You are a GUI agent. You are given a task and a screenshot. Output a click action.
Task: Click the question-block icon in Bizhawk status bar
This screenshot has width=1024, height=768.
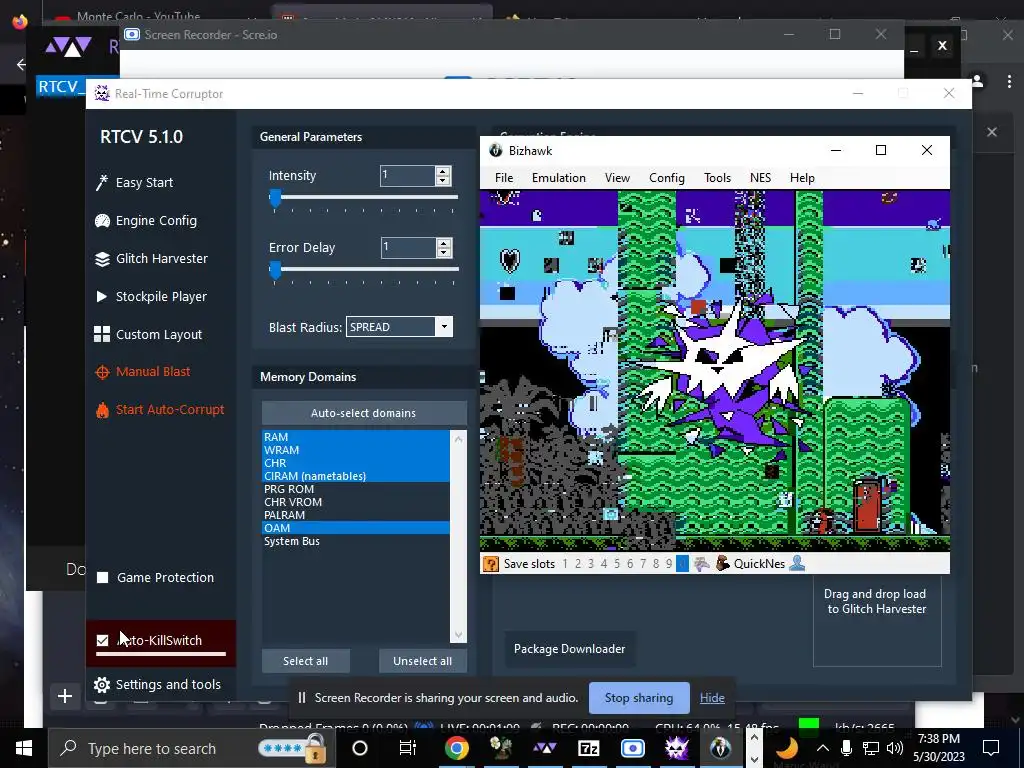[x=490, y=564]
